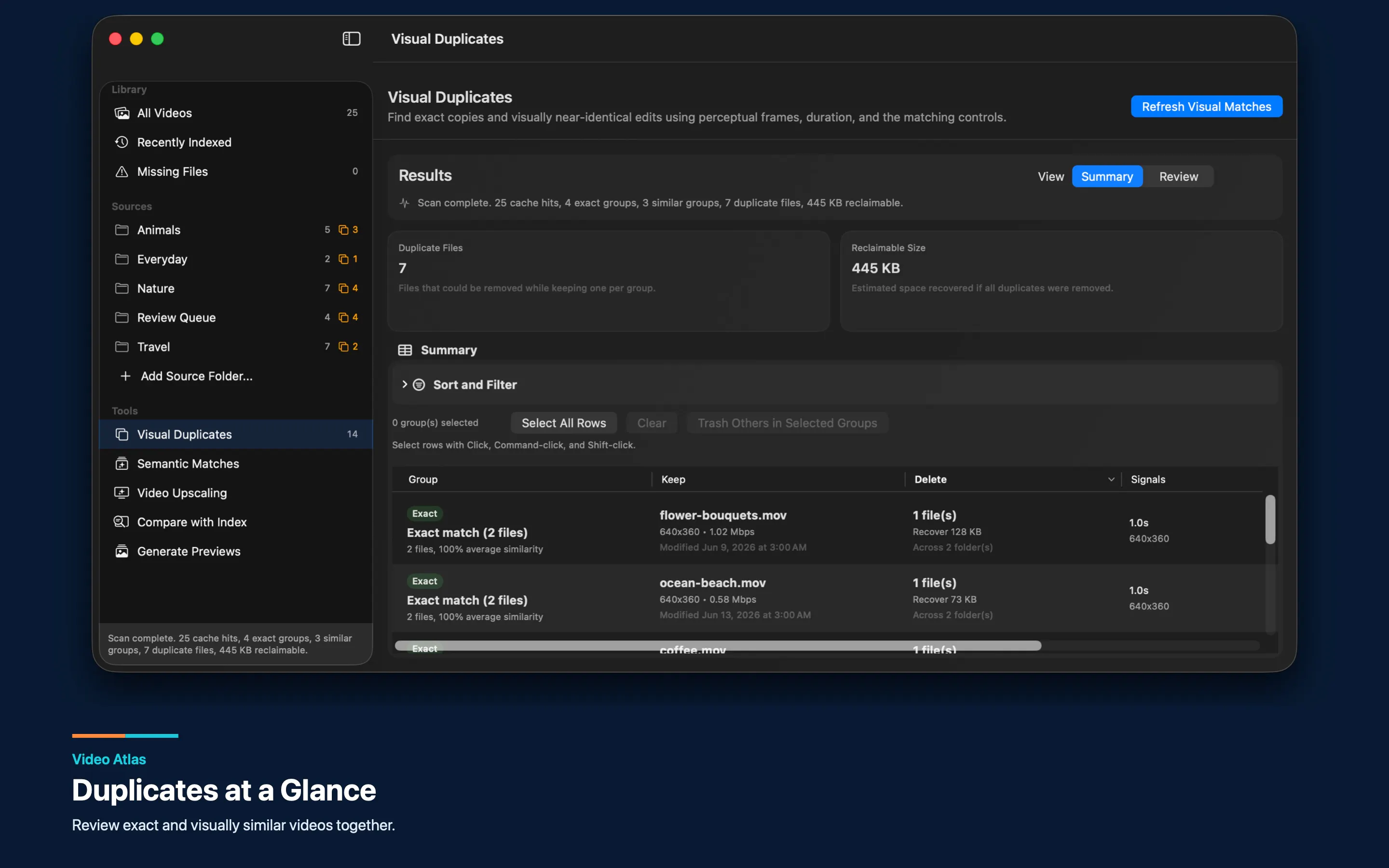This screenshot has height=868, width=1389.
Task: Click the Everyday folder icon
Action: [x=122, y=259]
